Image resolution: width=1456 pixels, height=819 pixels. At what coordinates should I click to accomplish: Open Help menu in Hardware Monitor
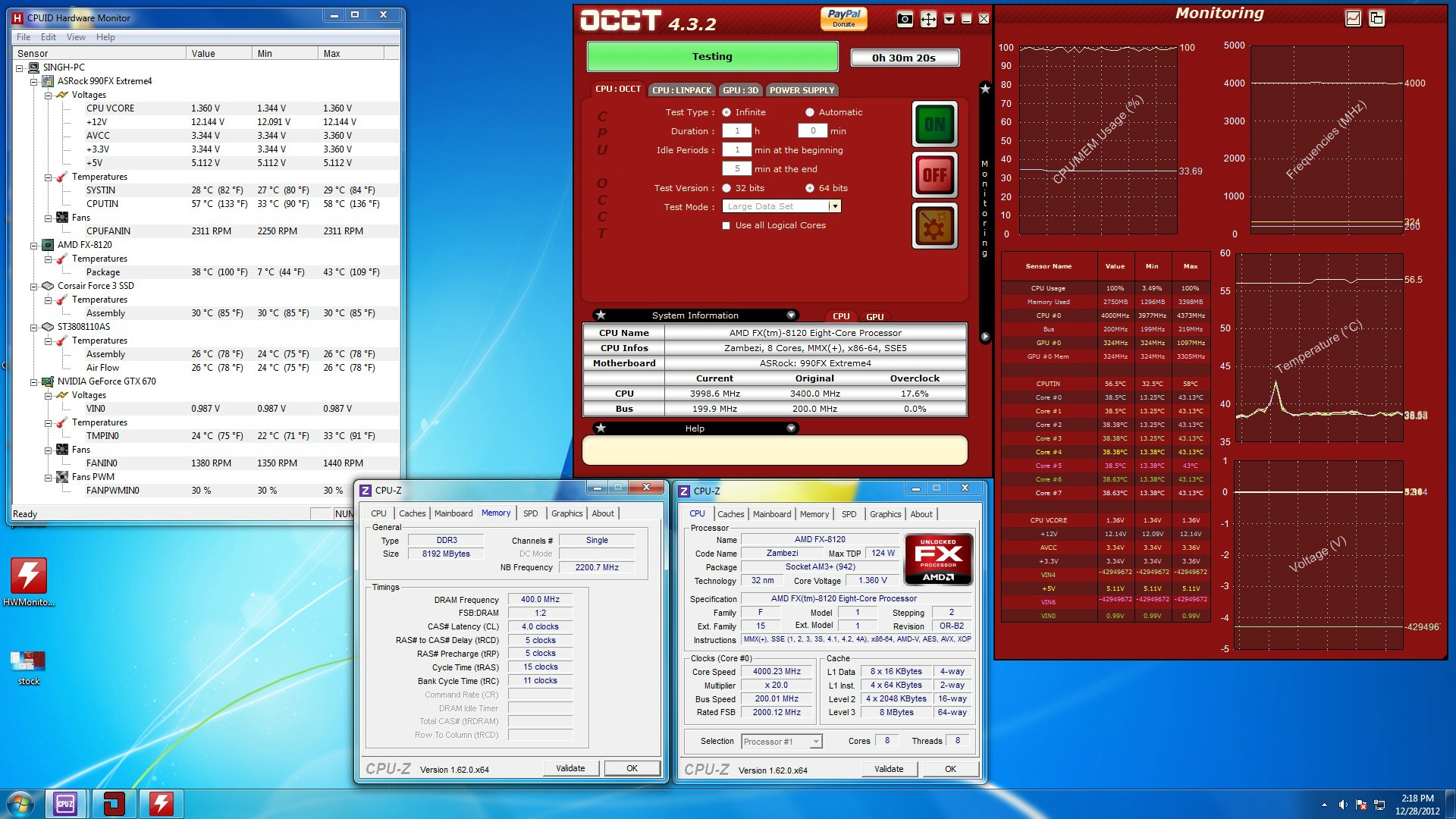(x=105, y=36)
